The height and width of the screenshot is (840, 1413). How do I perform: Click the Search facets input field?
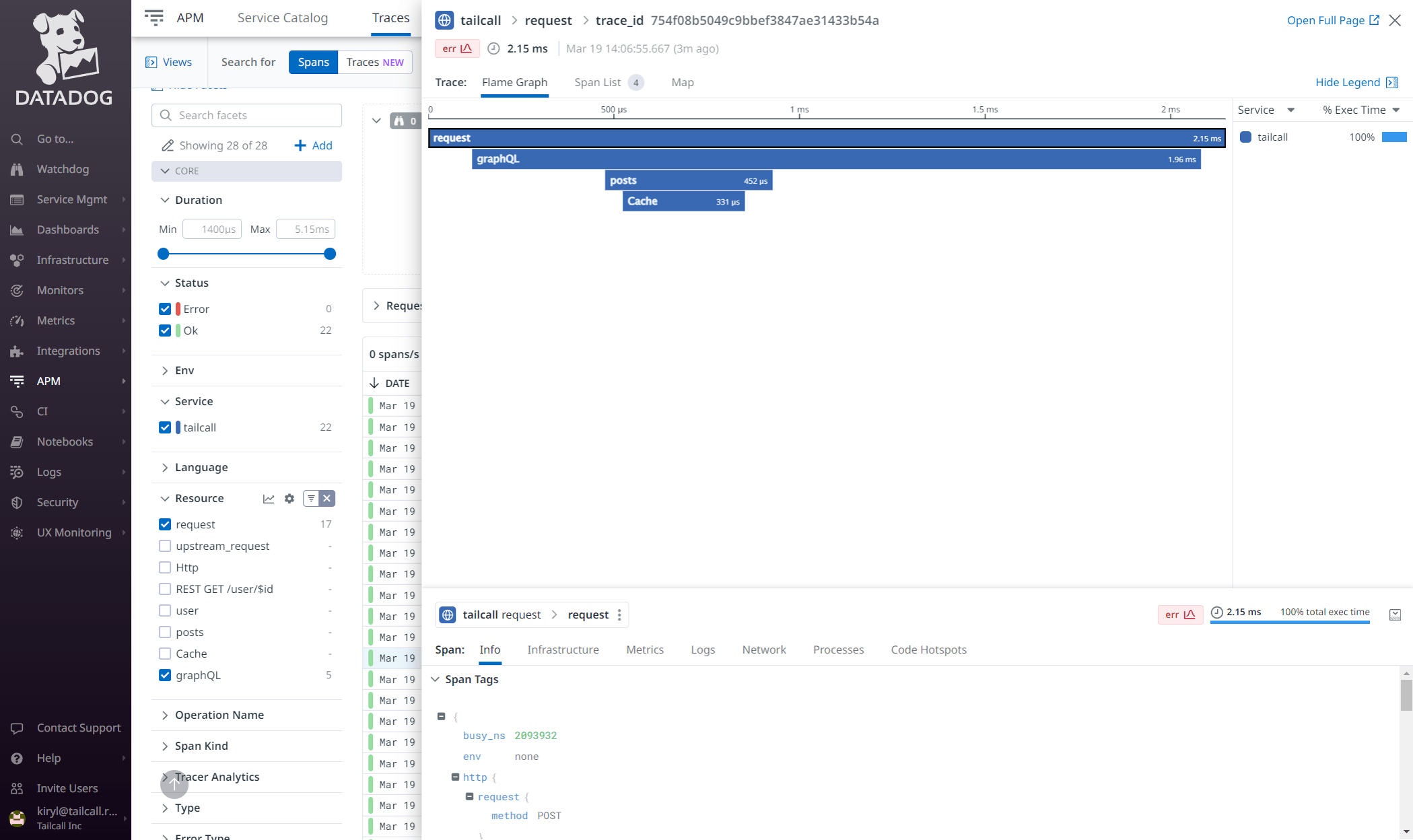246,115
